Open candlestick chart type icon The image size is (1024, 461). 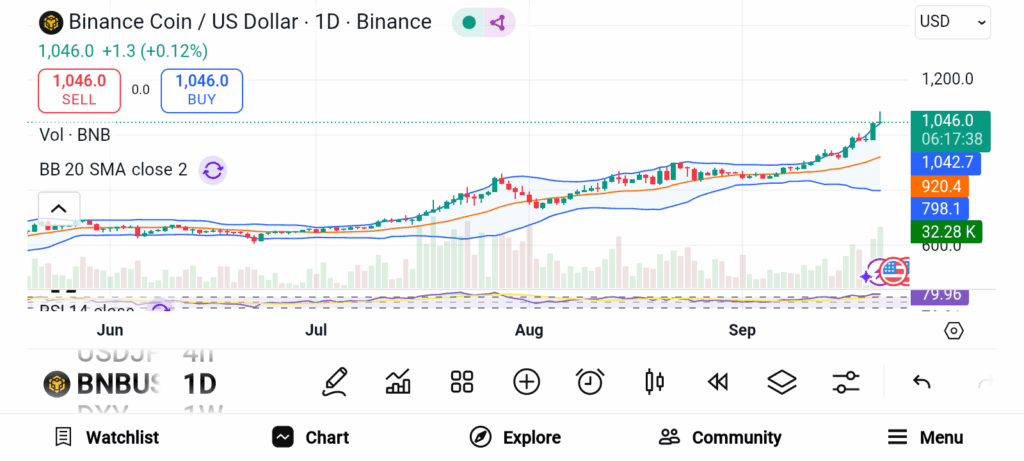pyautogui.click(x=655, y=381)
